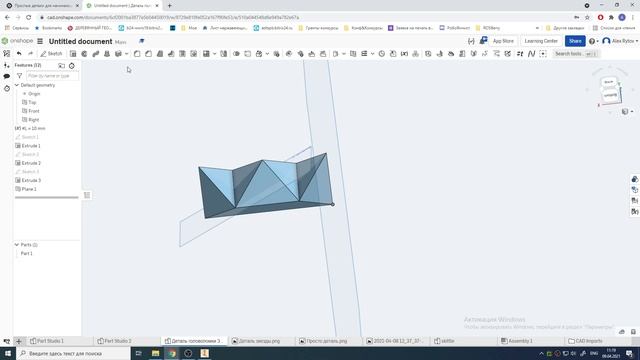The width and height of the screenshot is (640, 360).
Task: Click the spline N-shaped toolbar icon
Action: (x=531, y=53)
